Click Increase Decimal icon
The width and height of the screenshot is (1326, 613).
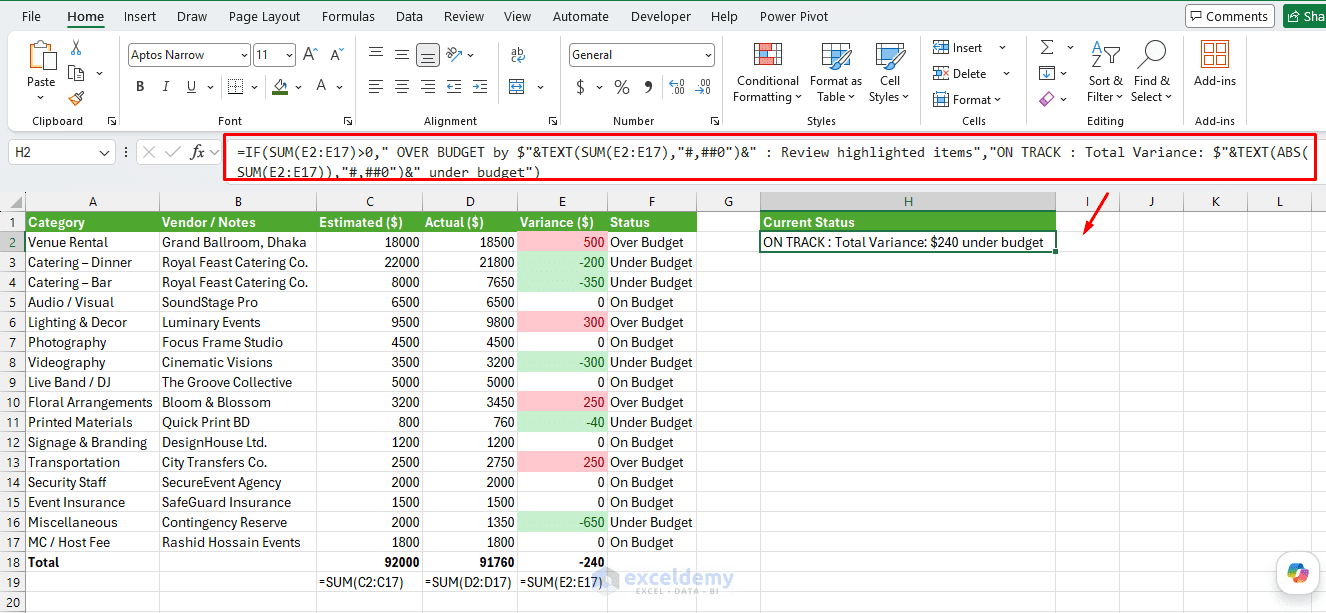[679, 87]
